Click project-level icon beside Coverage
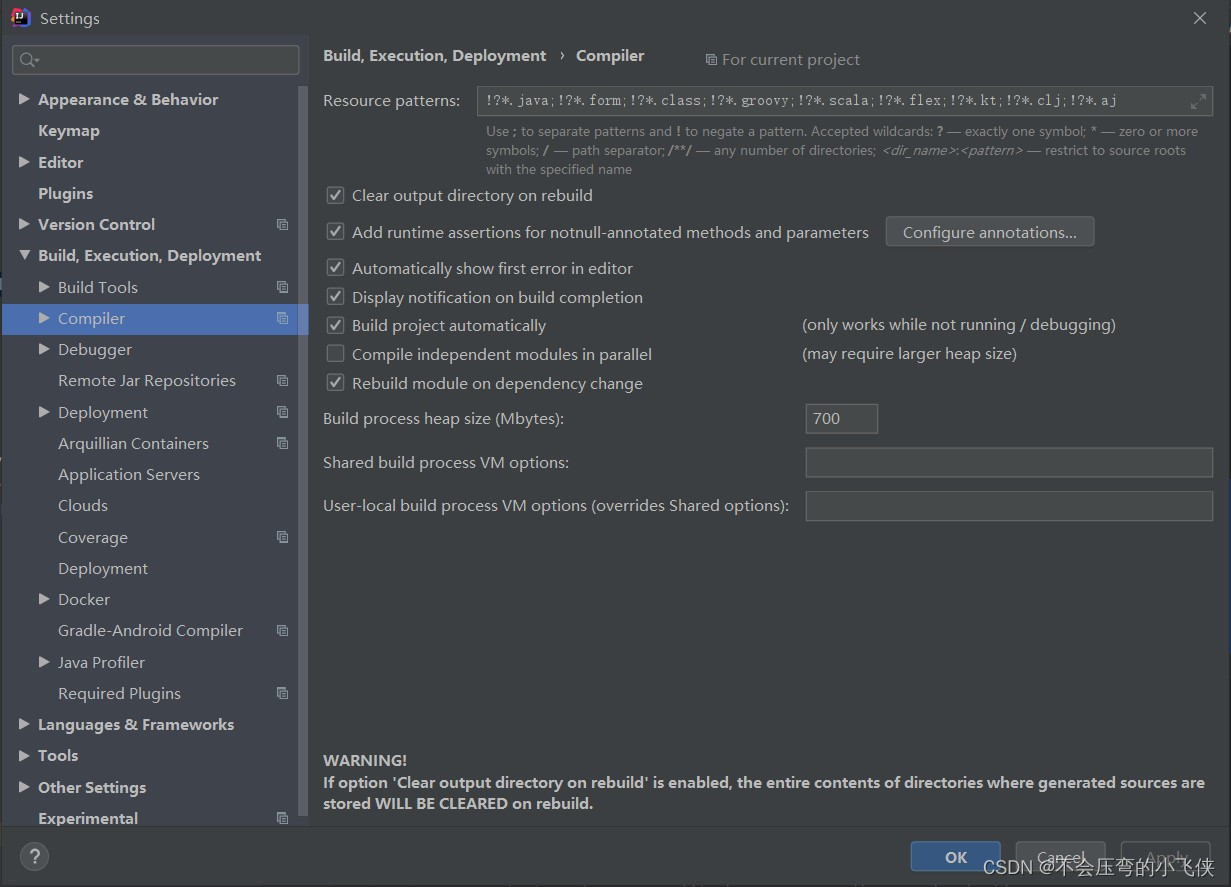Image resolution: width=1231 pixels, height=887 pixels. tap(282, 537)
